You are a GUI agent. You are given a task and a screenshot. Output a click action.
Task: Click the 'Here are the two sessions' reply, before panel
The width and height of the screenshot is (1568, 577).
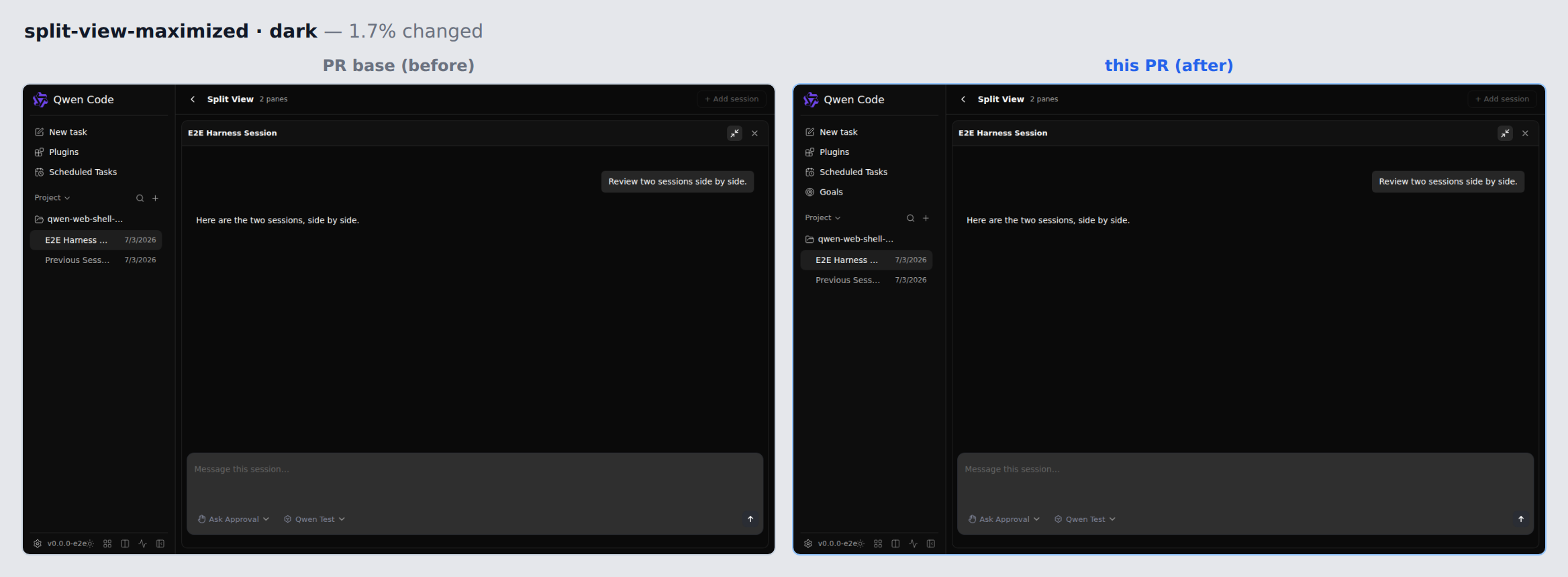tap(277, 220)
